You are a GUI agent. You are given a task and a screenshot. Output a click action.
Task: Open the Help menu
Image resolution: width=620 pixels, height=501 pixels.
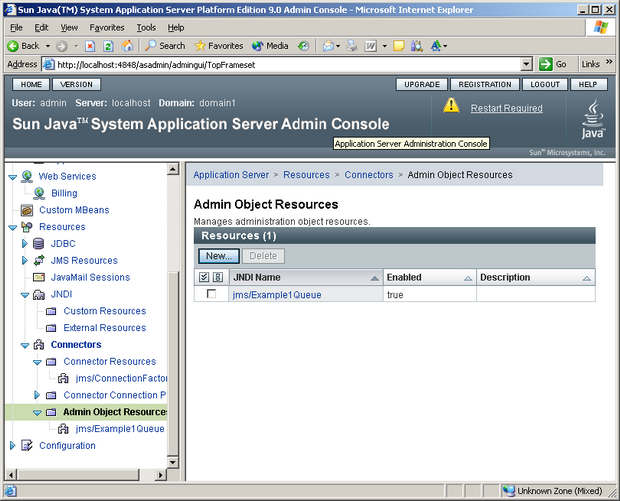pyautogui.click(x=176, y=28)
